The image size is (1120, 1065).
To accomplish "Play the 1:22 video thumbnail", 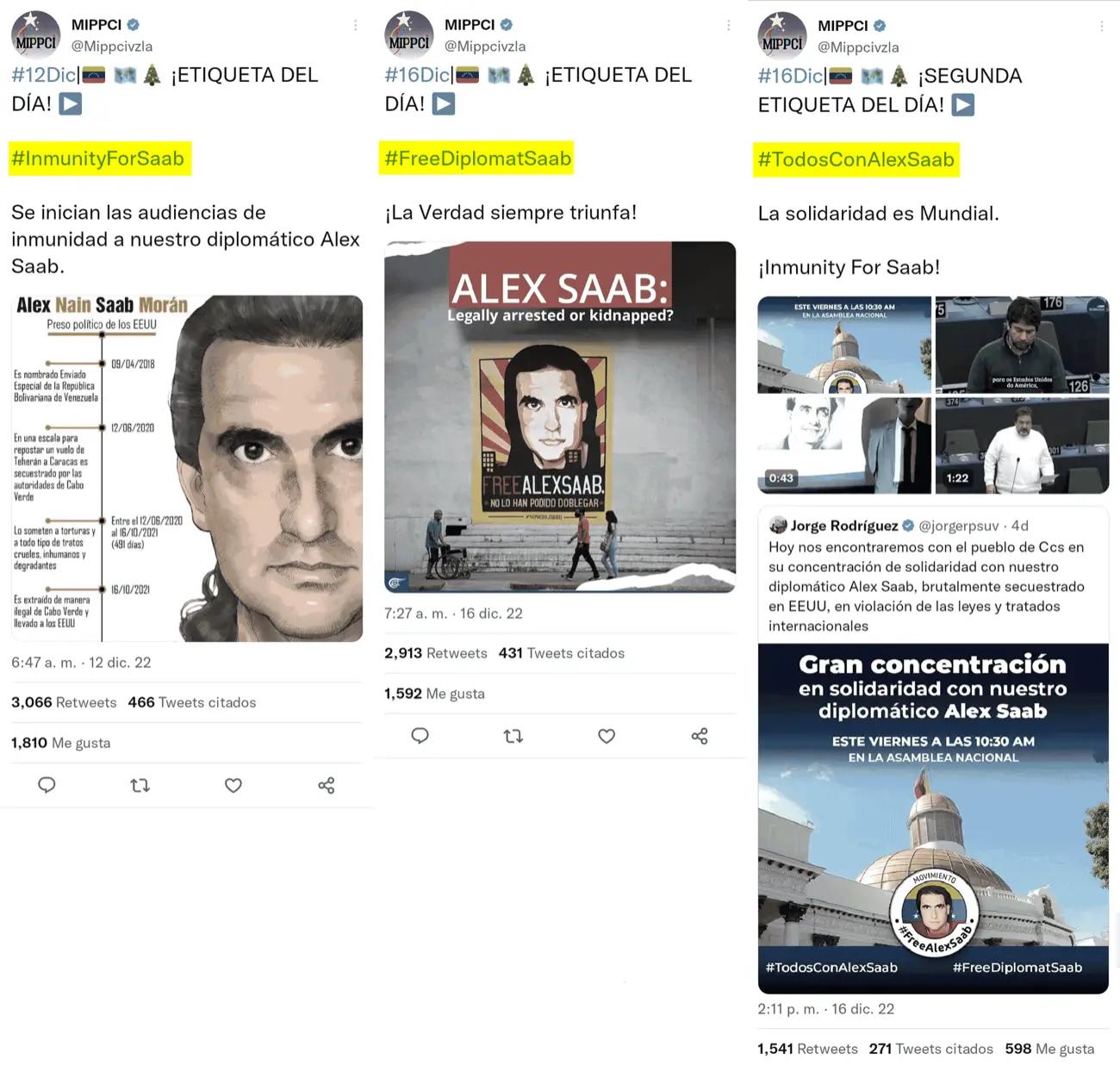I will pyautogui.click(x=1022, y=445).
